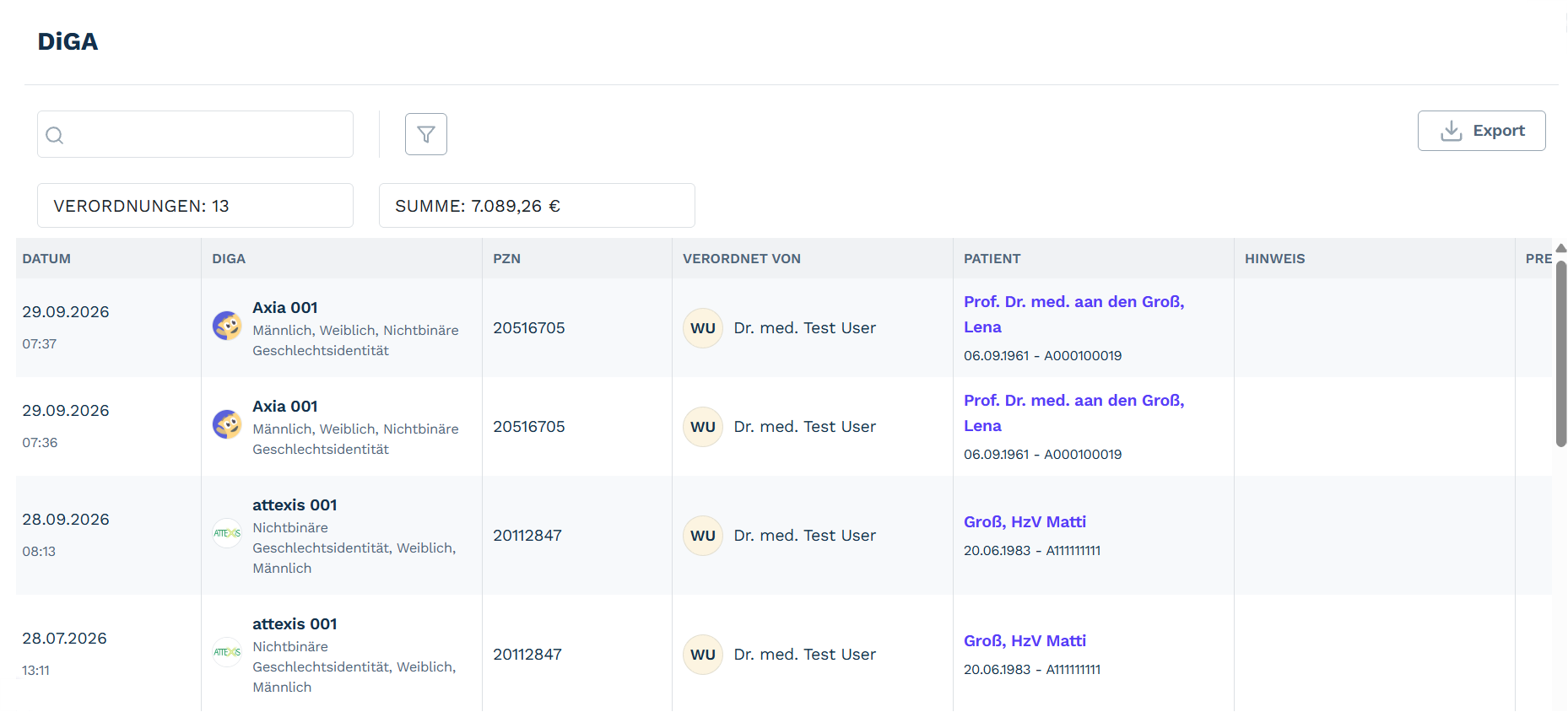
Task: Click PZN 20516705 in 07:37 row
Action: click(529, 327)
